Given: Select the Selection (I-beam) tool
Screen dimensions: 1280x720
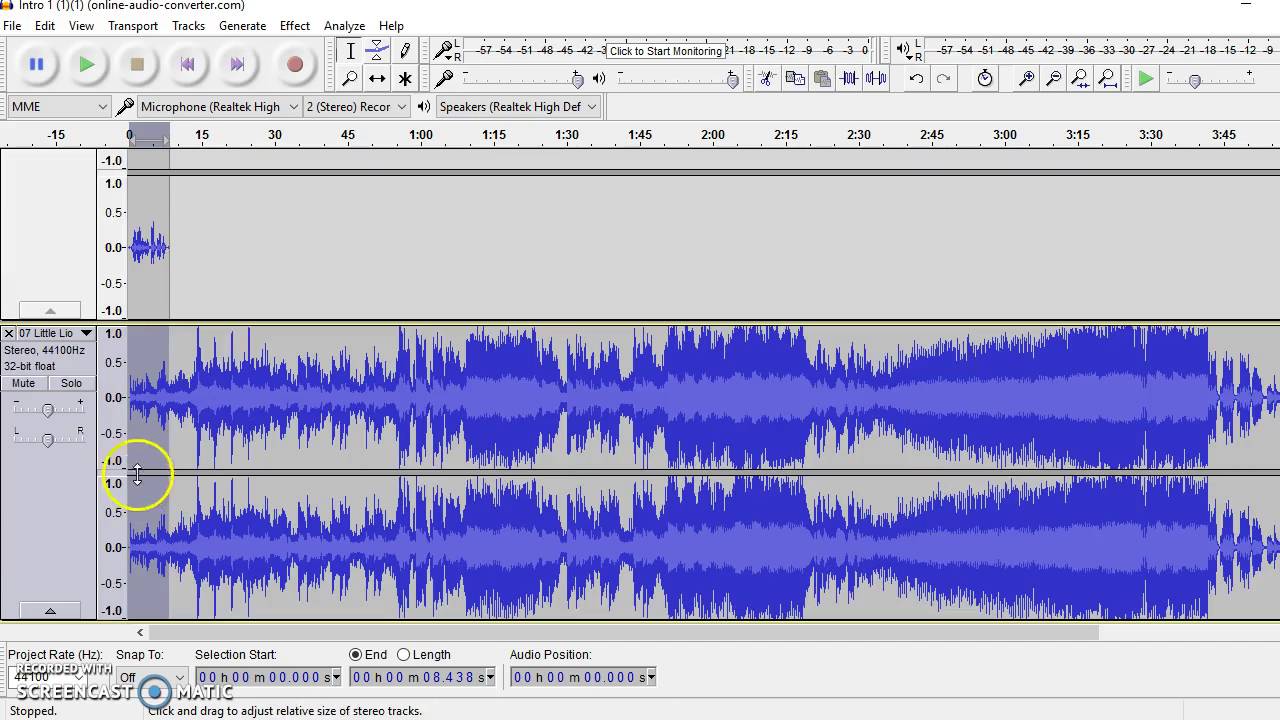Looking at the screenshot, I should click(350, 51).
